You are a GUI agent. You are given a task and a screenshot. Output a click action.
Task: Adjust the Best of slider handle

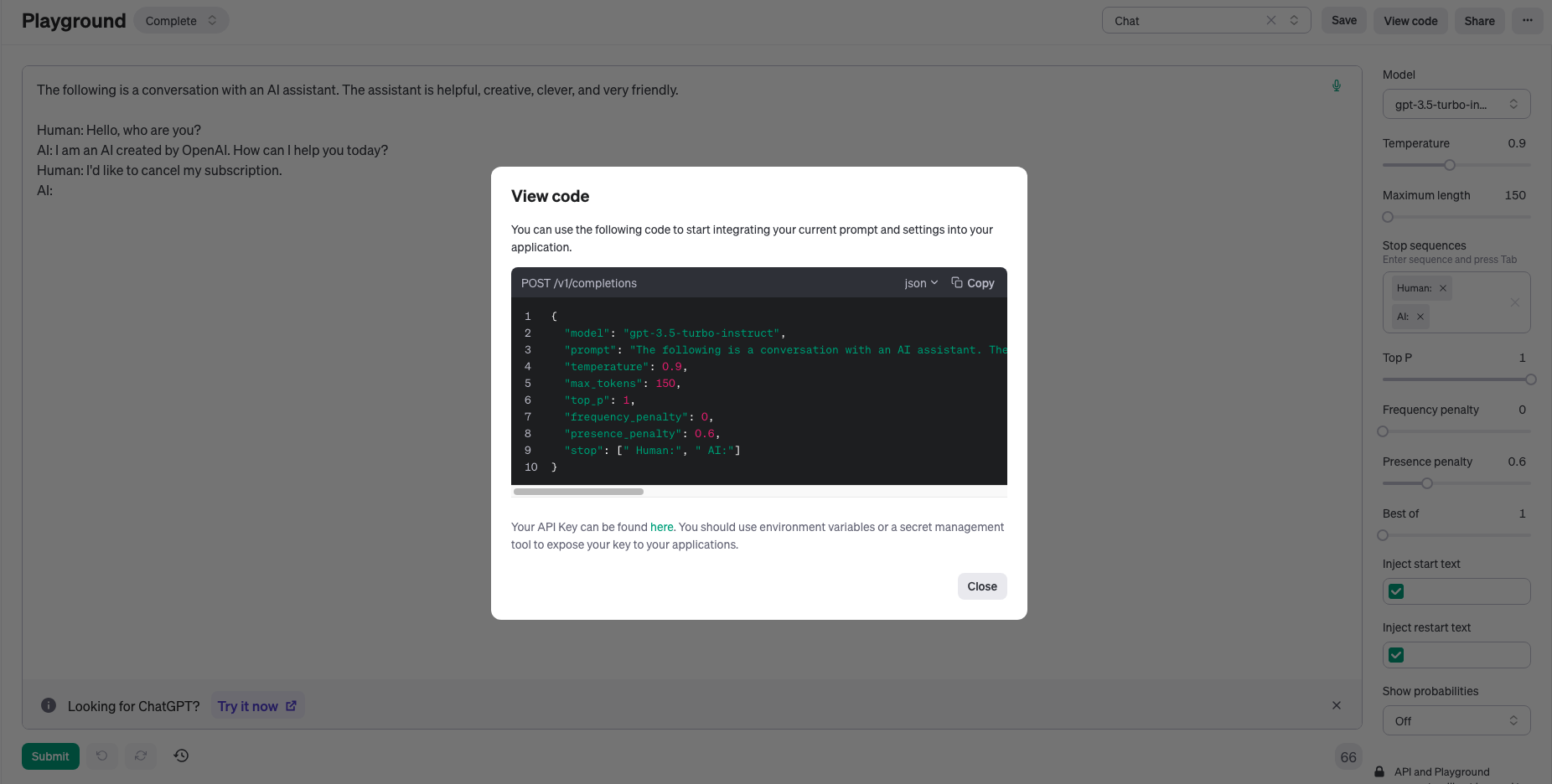click(1383, 535)
